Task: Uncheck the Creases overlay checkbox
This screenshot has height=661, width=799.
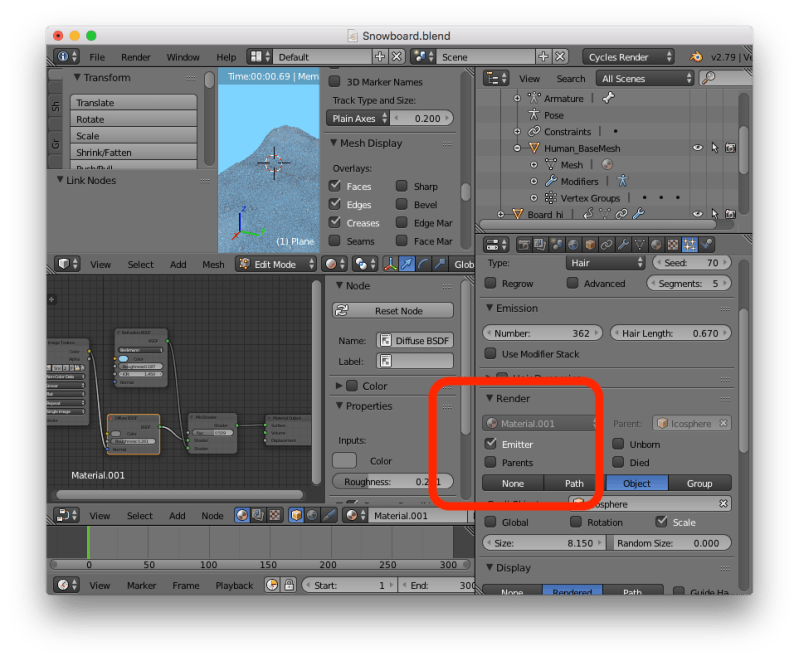Action: pyautogui.click(x=335, y=222)
